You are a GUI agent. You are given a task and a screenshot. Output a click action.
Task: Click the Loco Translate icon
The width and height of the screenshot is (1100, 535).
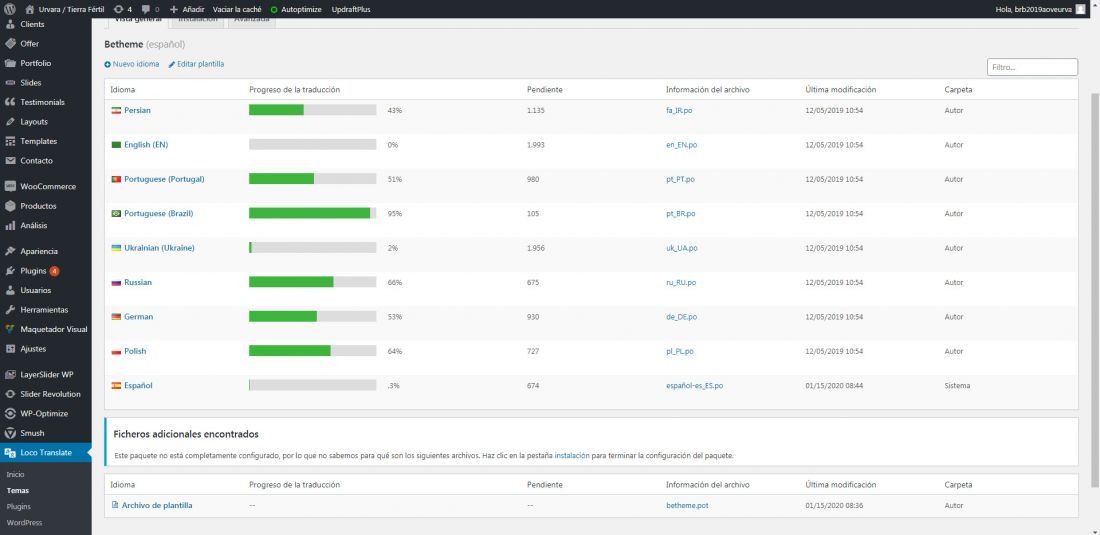coord(10,453)
